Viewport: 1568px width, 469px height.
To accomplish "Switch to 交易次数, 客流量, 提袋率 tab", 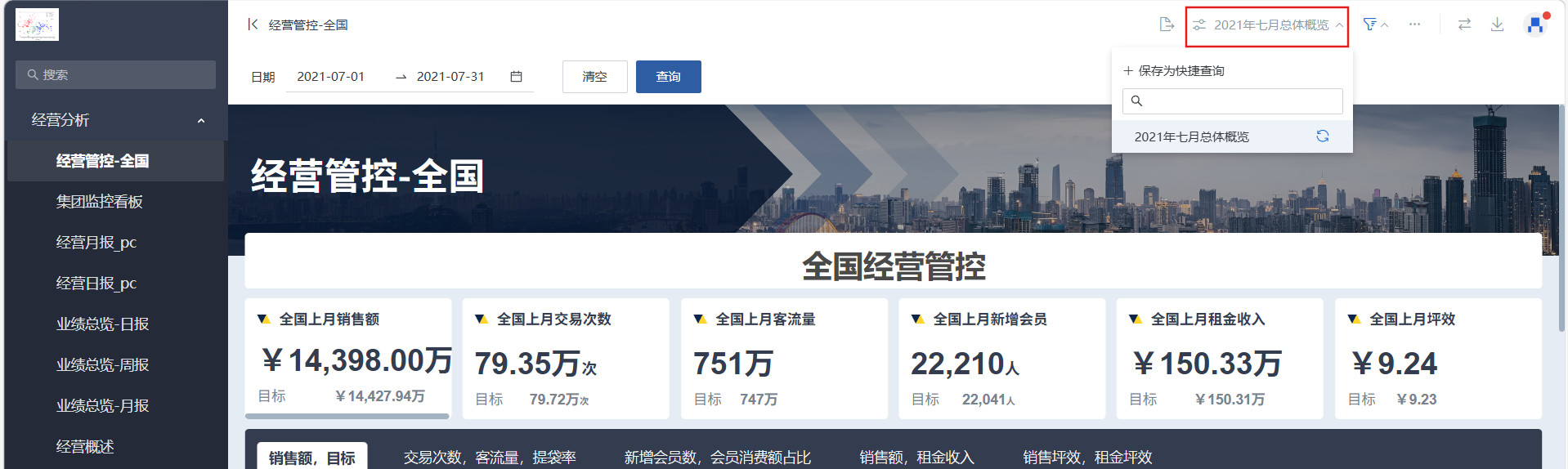I will (489, 458).
